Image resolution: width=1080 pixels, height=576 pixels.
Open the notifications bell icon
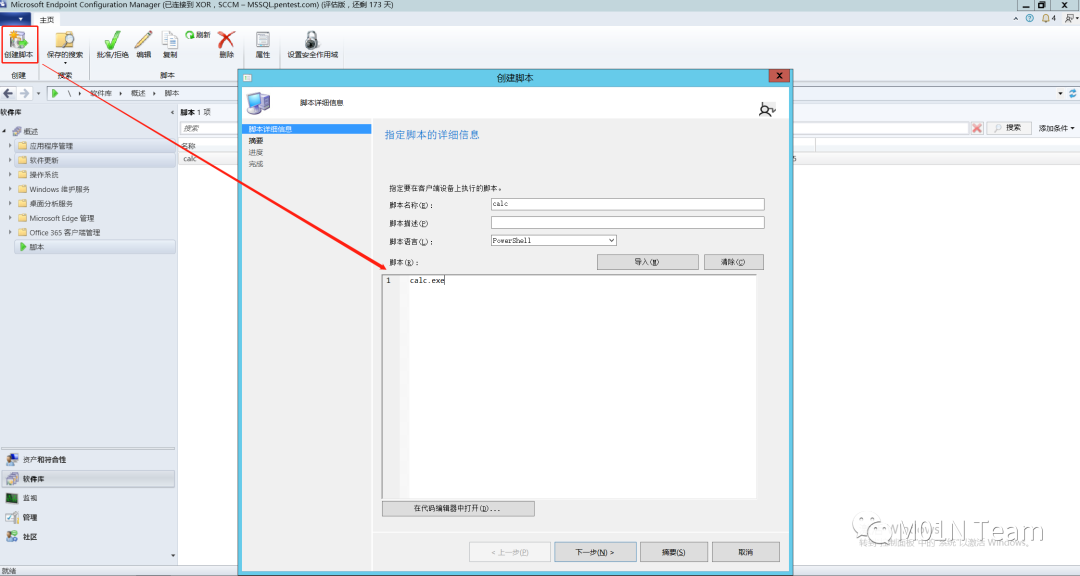1046,19
